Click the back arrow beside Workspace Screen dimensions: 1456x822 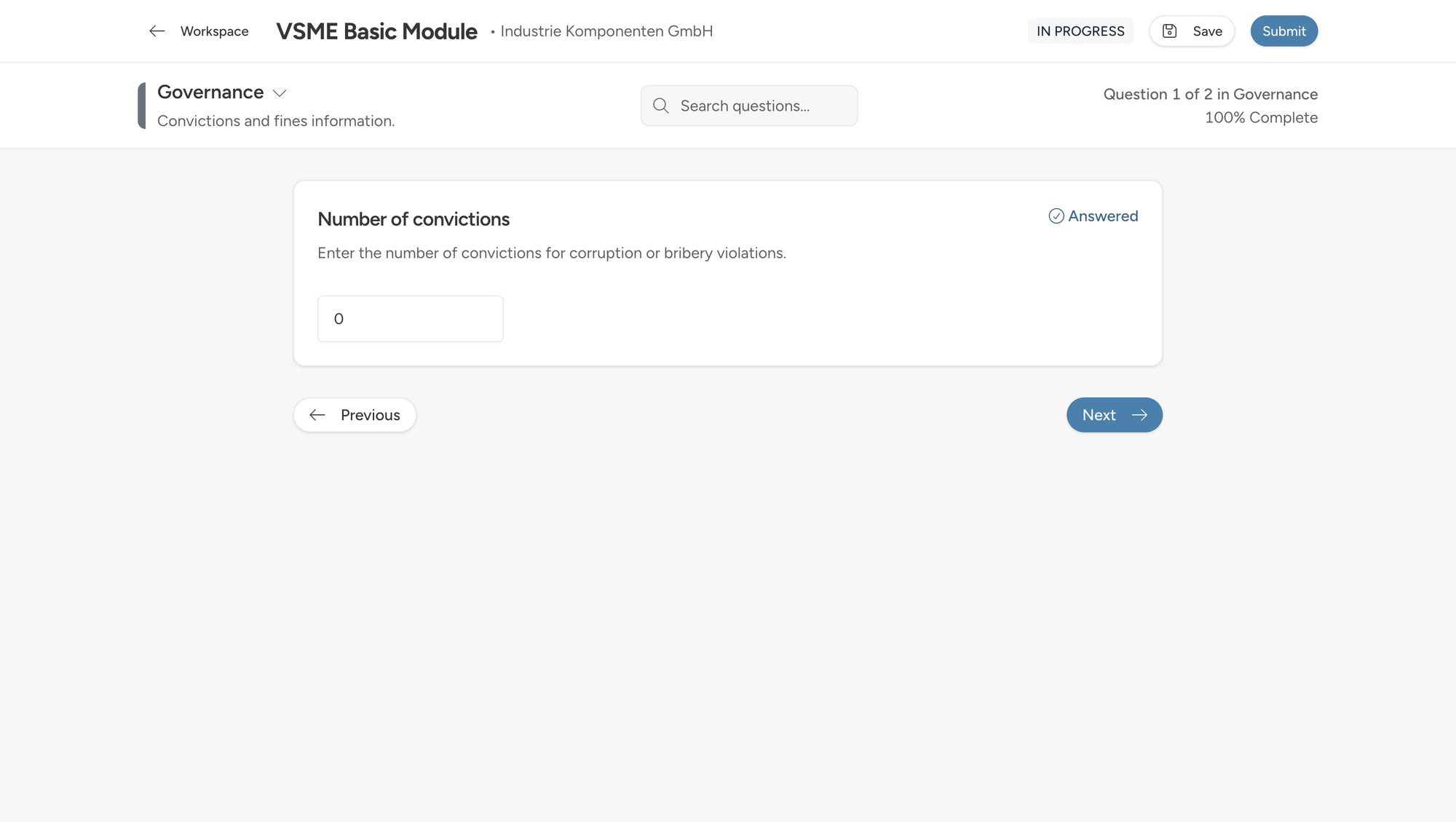157,31
